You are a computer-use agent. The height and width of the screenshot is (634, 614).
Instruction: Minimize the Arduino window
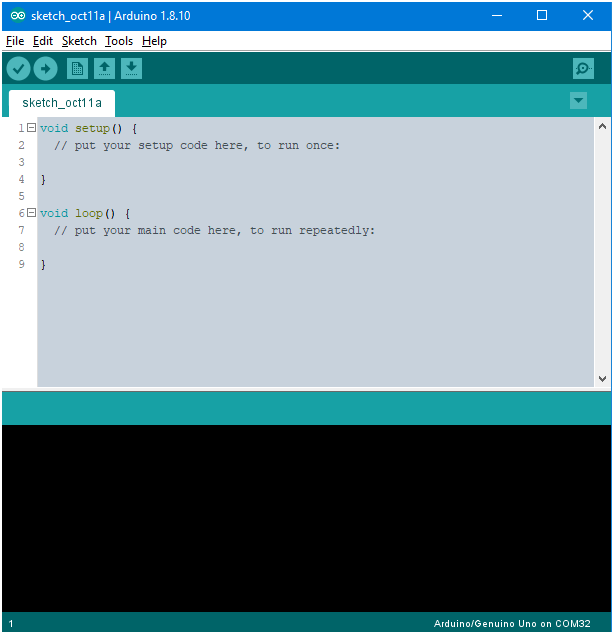(x=497, y=16)
